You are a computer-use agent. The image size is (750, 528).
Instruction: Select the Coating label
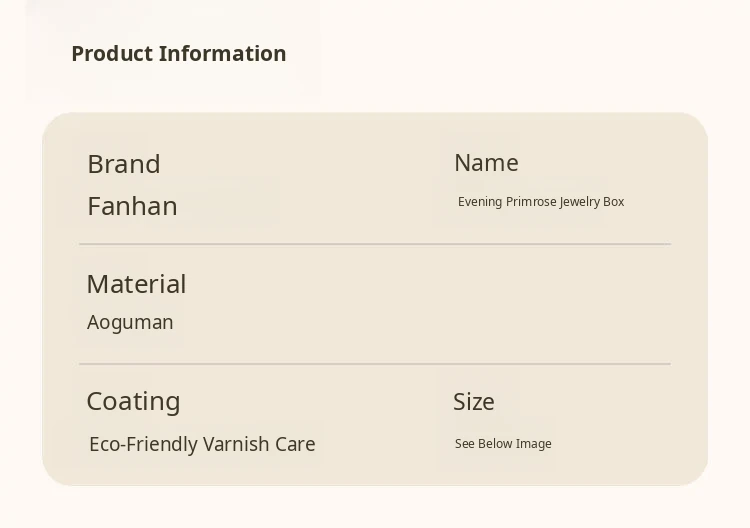(x=133, y=401)
